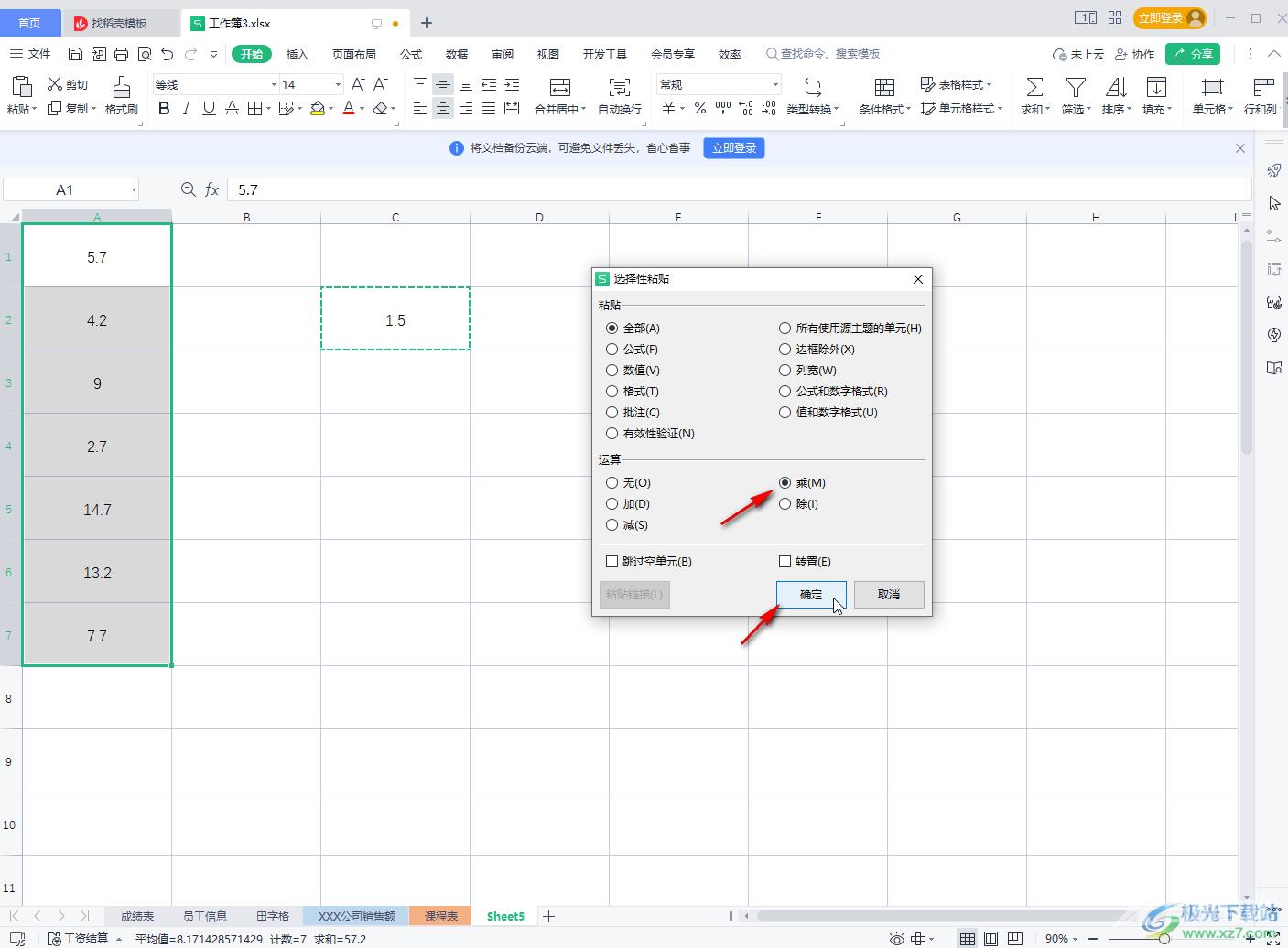Click the Print icon in quick toolbar

[x=122, y=54]
